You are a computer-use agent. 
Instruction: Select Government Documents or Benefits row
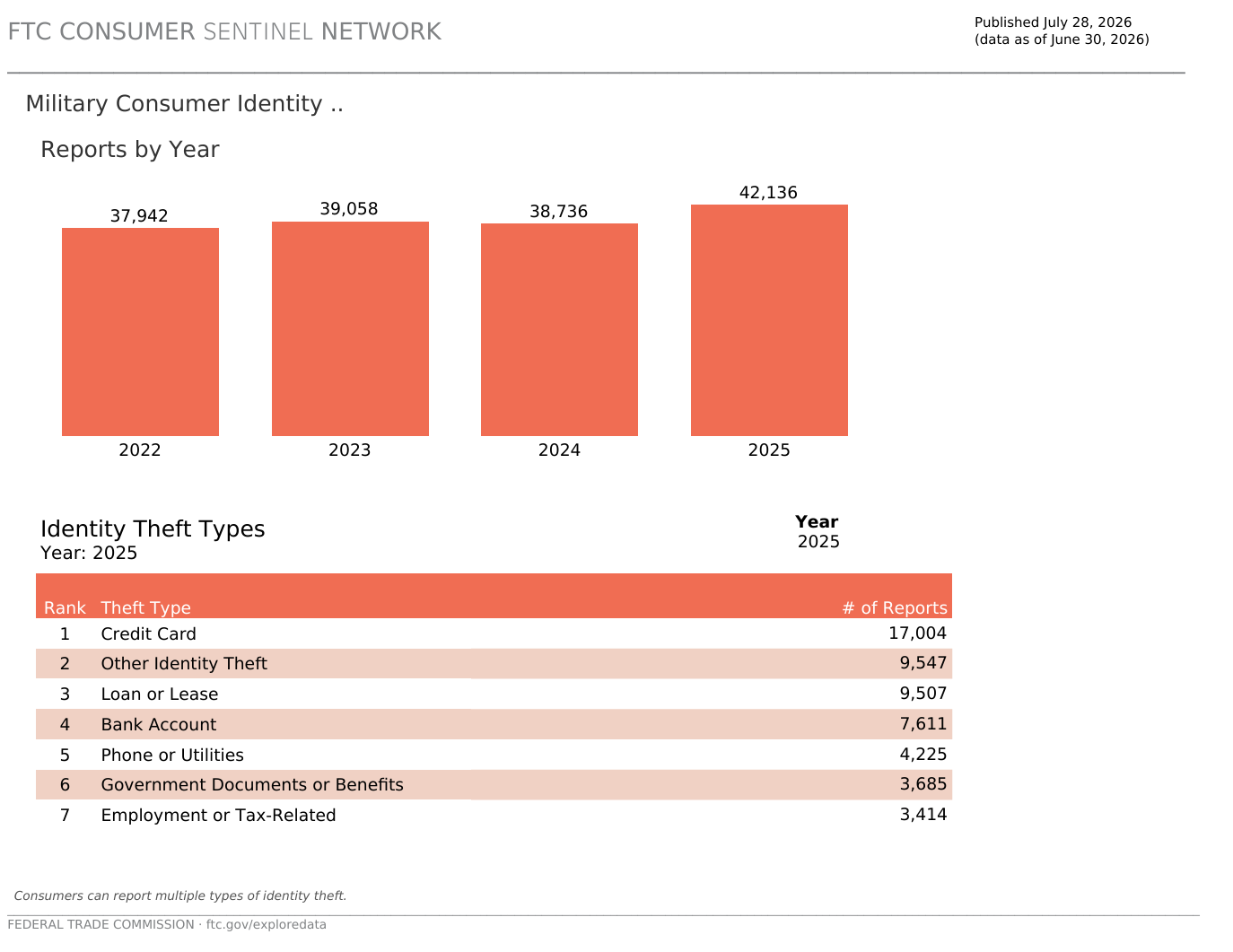pyautogui.click(x=494, y=785)
